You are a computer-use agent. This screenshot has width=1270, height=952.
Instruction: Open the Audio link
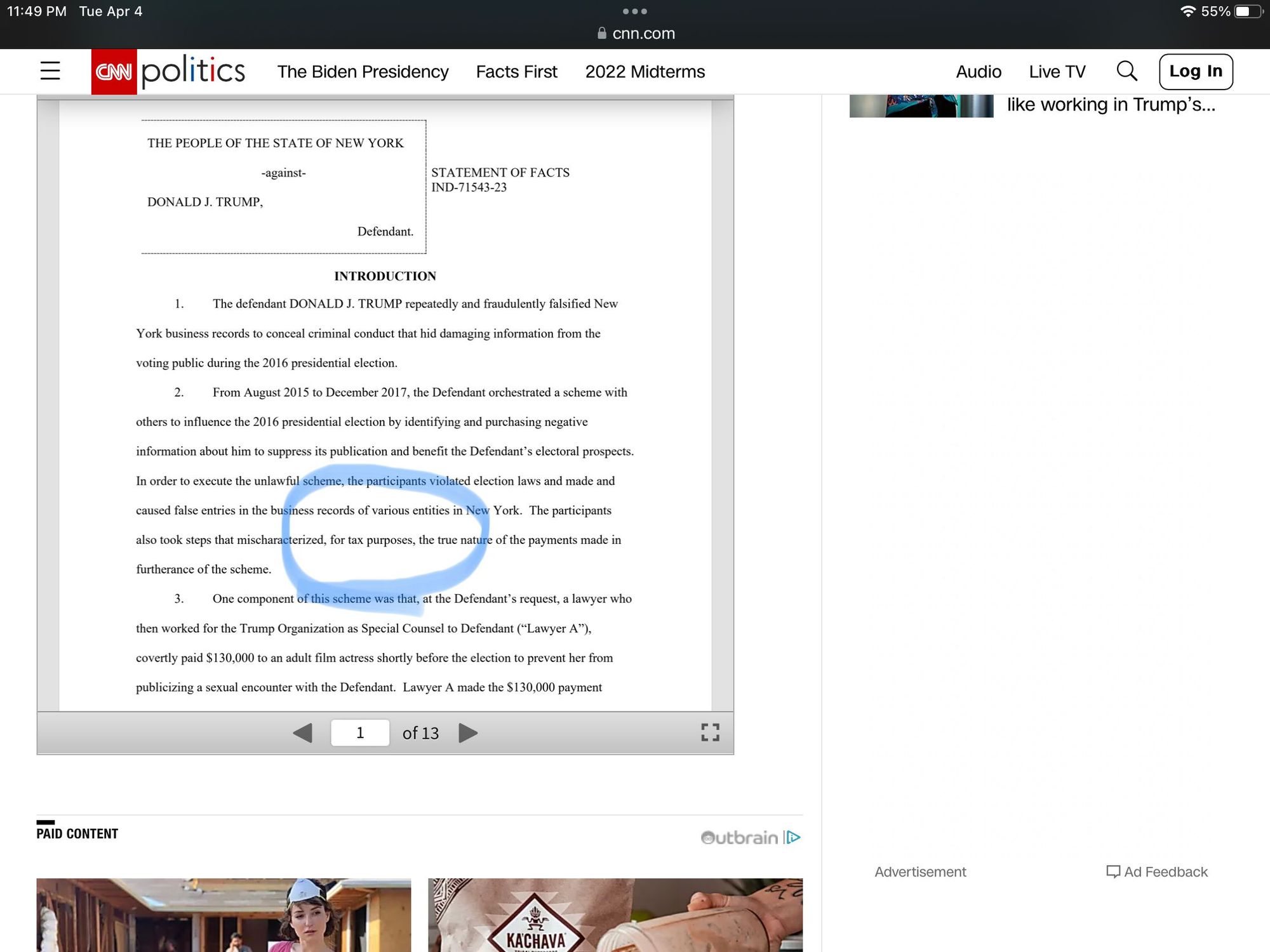(x=978, y=72)
